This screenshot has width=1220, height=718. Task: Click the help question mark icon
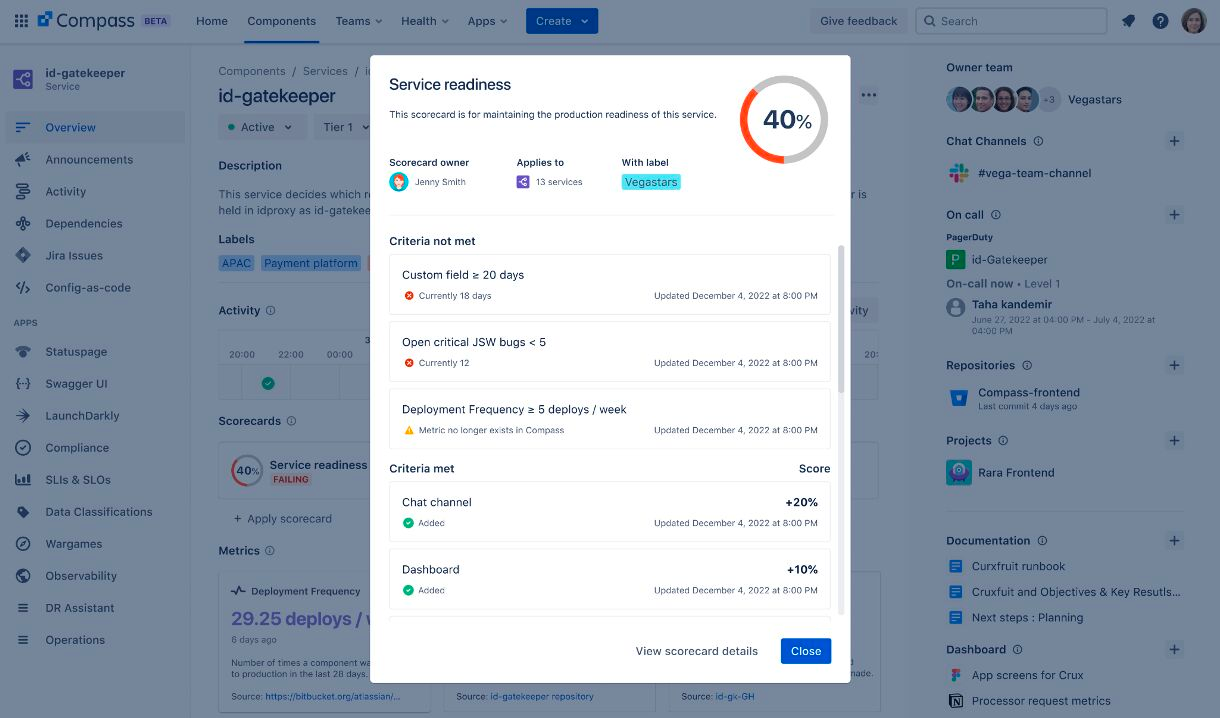pos(1160,20)
